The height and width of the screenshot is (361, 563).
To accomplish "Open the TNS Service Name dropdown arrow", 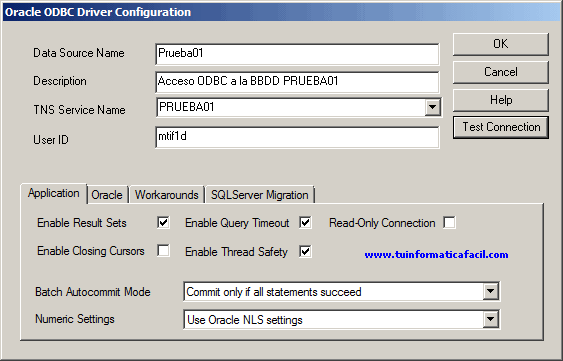I will [x=432, y=107].
